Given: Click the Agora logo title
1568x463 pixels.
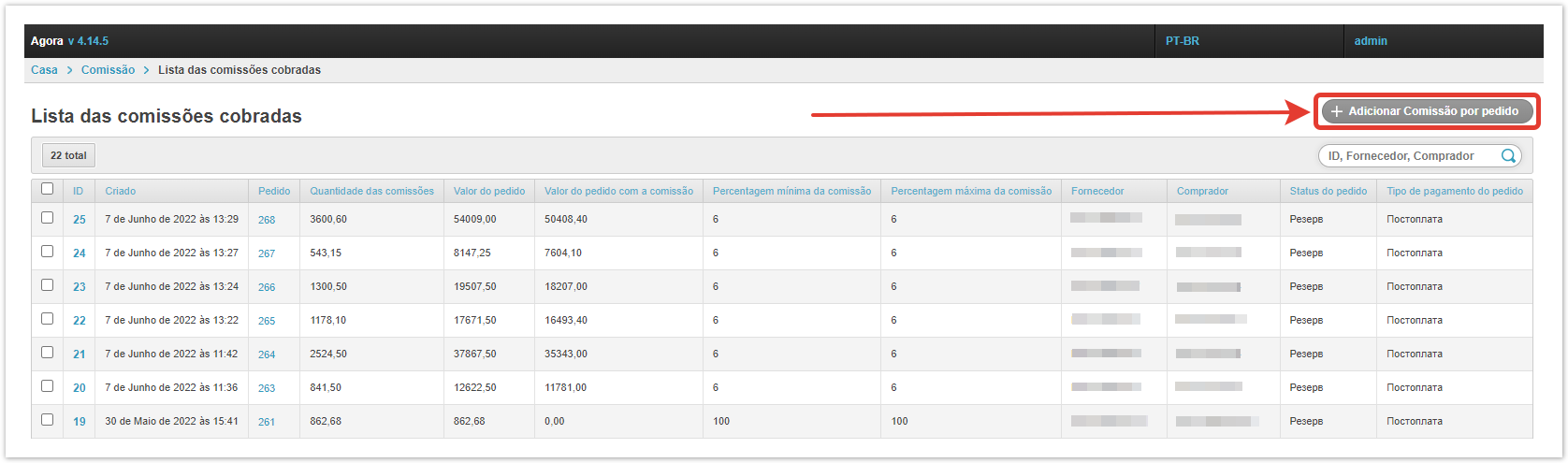Looking at the screenshot, I should [x=47, y=41].
